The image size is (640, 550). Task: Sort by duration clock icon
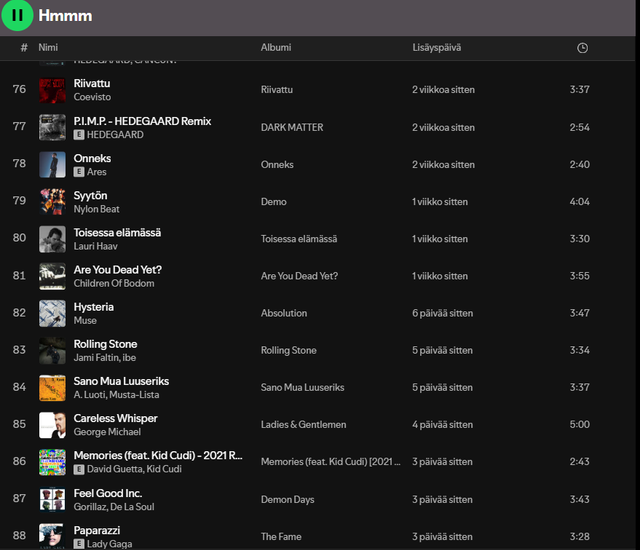click(x=582, y=48)
